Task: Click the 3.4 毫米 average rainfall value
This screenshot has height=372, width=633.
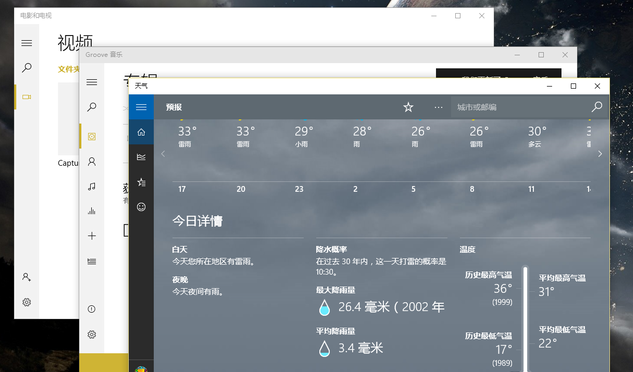Action: 361,348
